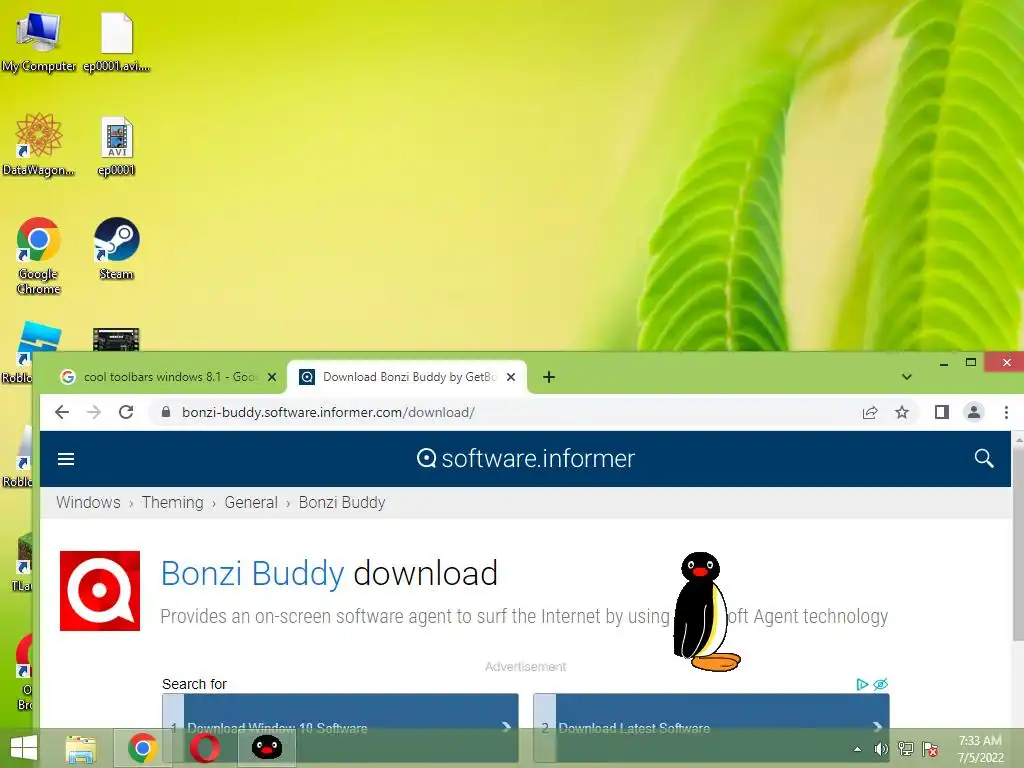
Task: Click the red Bonzi Buddy program logo
Action: point(100,591)
